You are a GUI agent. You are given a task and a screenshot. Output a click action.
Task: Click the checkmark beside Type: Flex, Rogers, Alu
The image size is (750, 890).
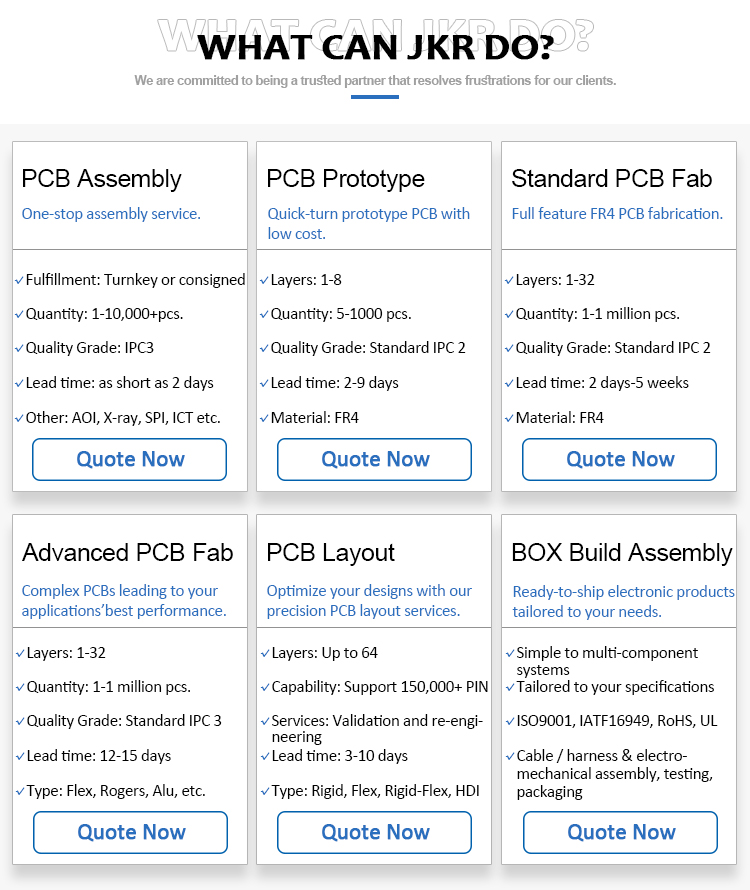20,791
